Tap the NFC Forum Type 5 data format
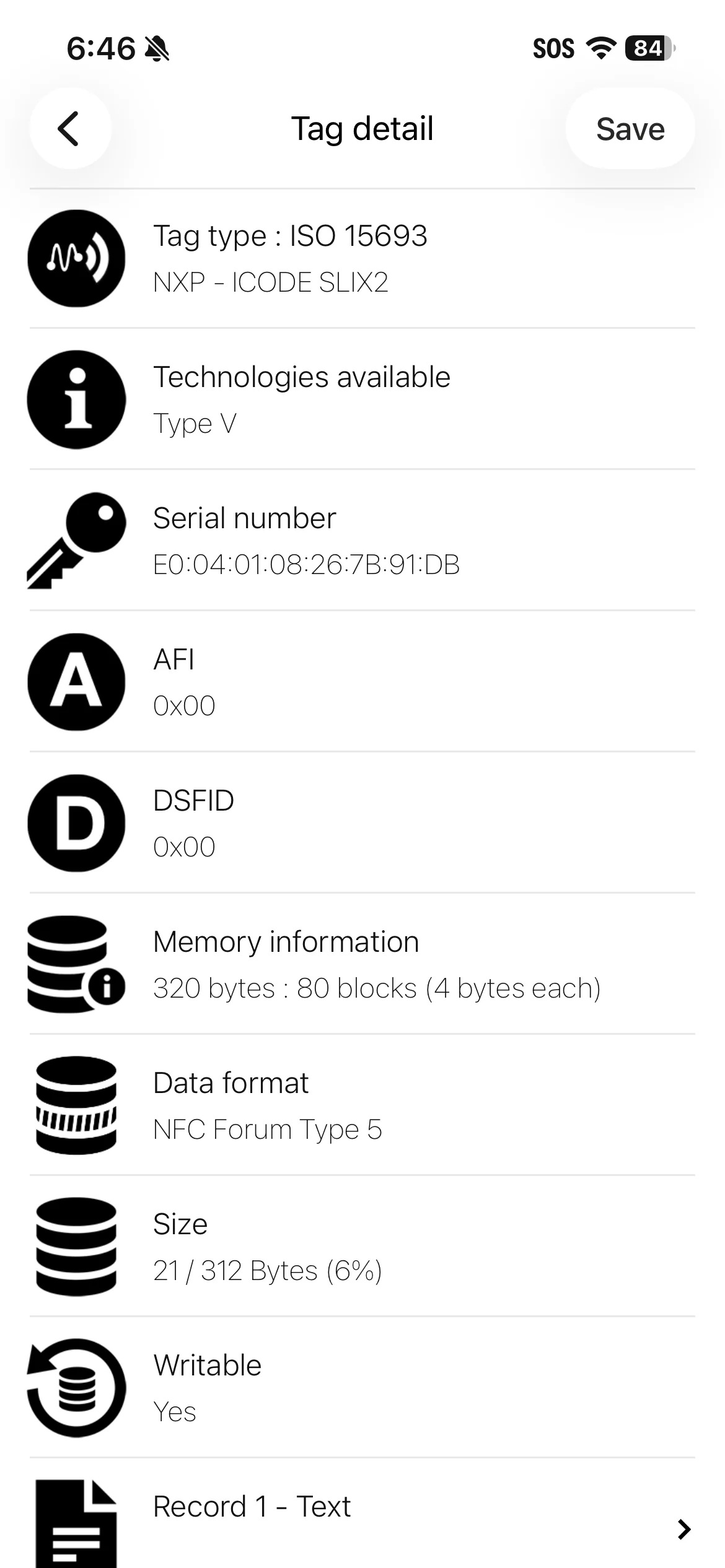This screenshot has width=725, height=1568. pos(267,1130)
